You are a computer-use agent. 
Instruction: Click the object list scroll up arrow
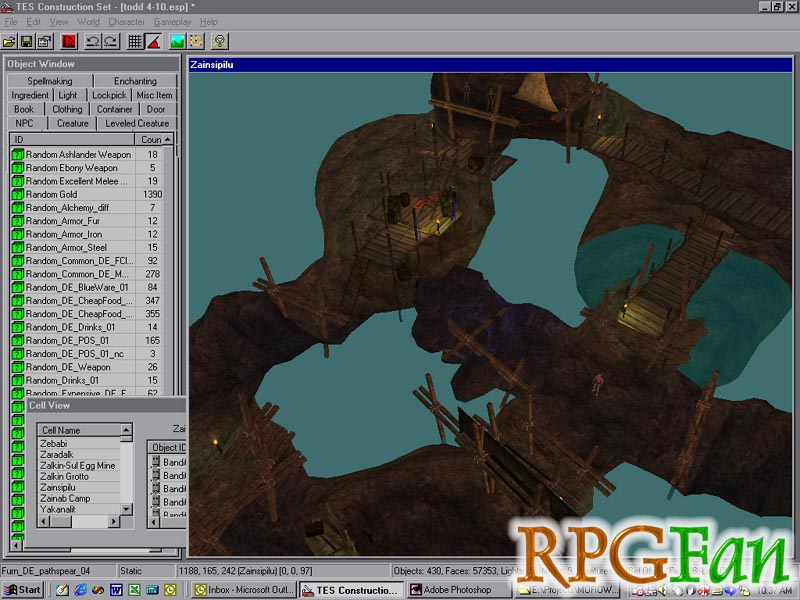[168, 139]
